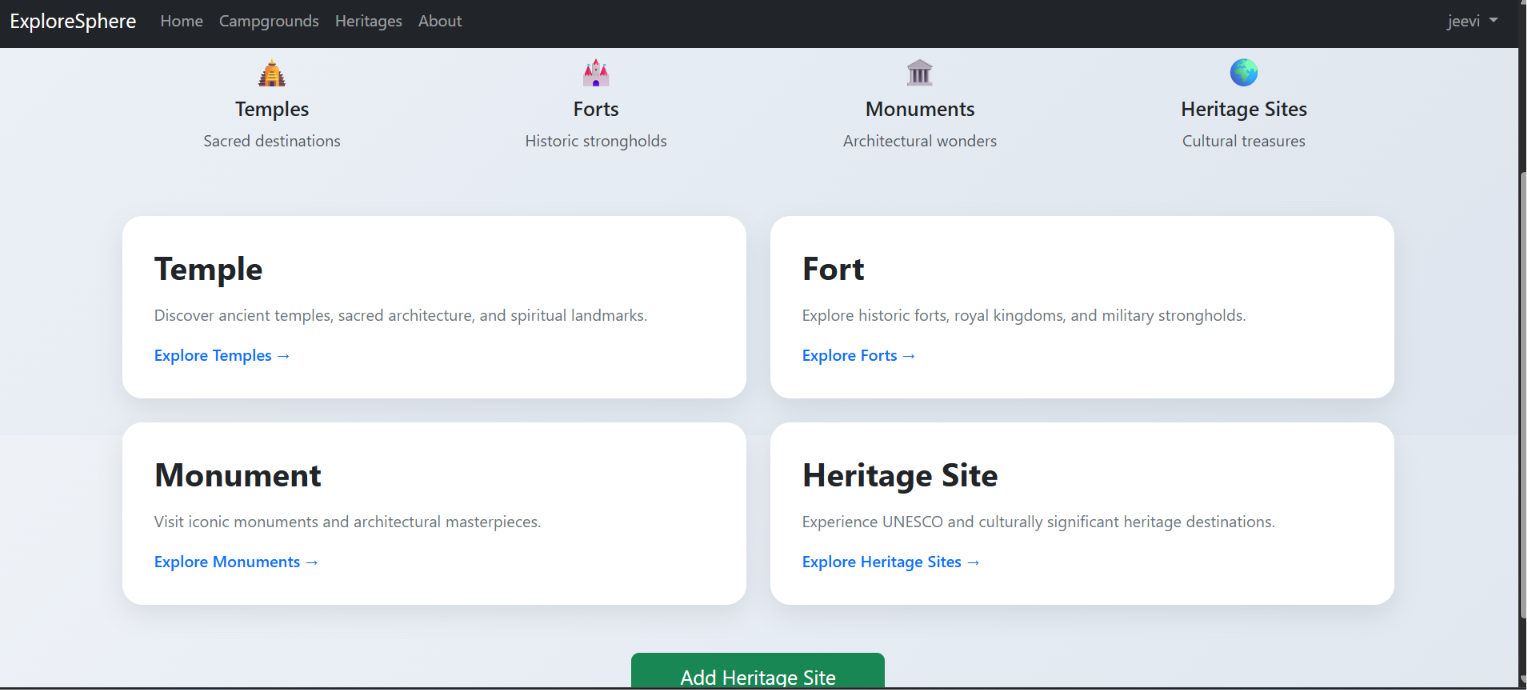Viewport: 1527px width, 690px height.
Task: Click the 'Historic strongholds' subtitle
Action: coord(596,141)
